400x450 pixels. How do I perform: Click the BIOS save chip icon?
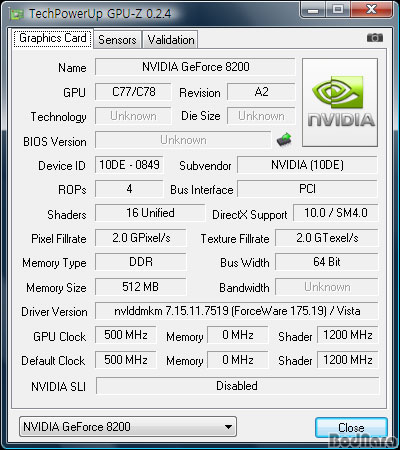click(284, 139)
